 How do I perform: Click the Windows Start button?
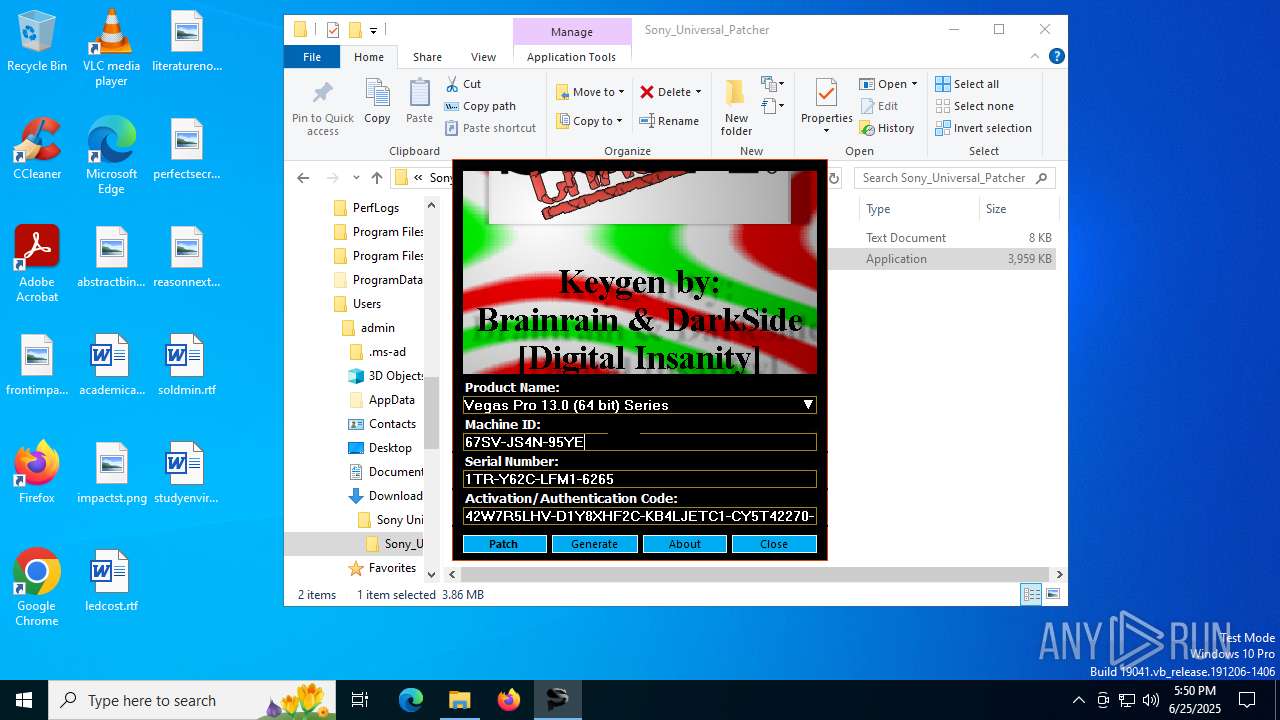pyautogui.click(x=24, y=700)
